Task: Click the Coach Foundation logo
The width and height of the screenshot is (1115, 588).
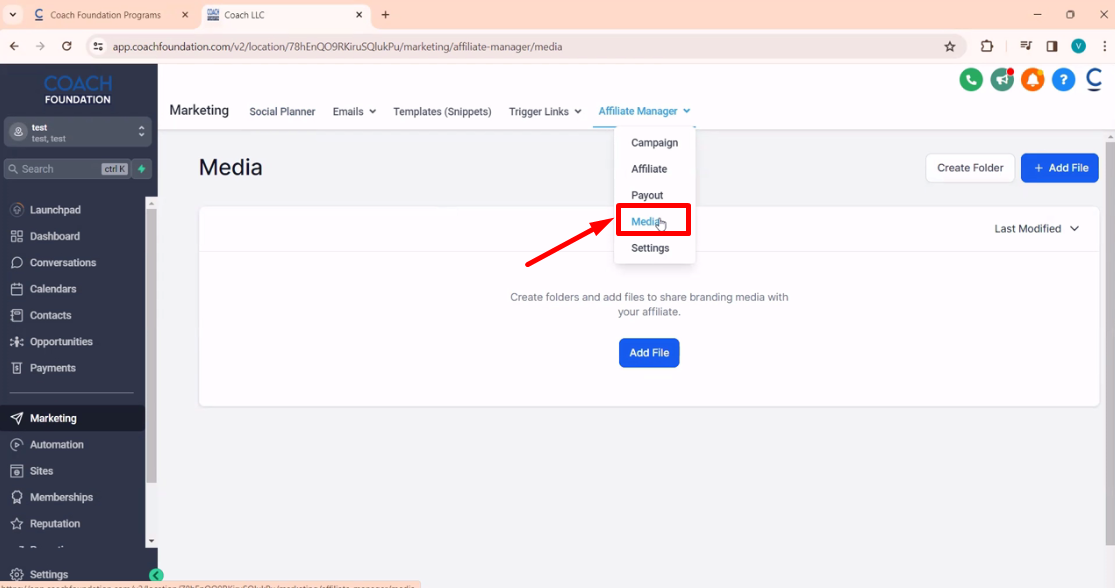Action: tap(78, 90)
